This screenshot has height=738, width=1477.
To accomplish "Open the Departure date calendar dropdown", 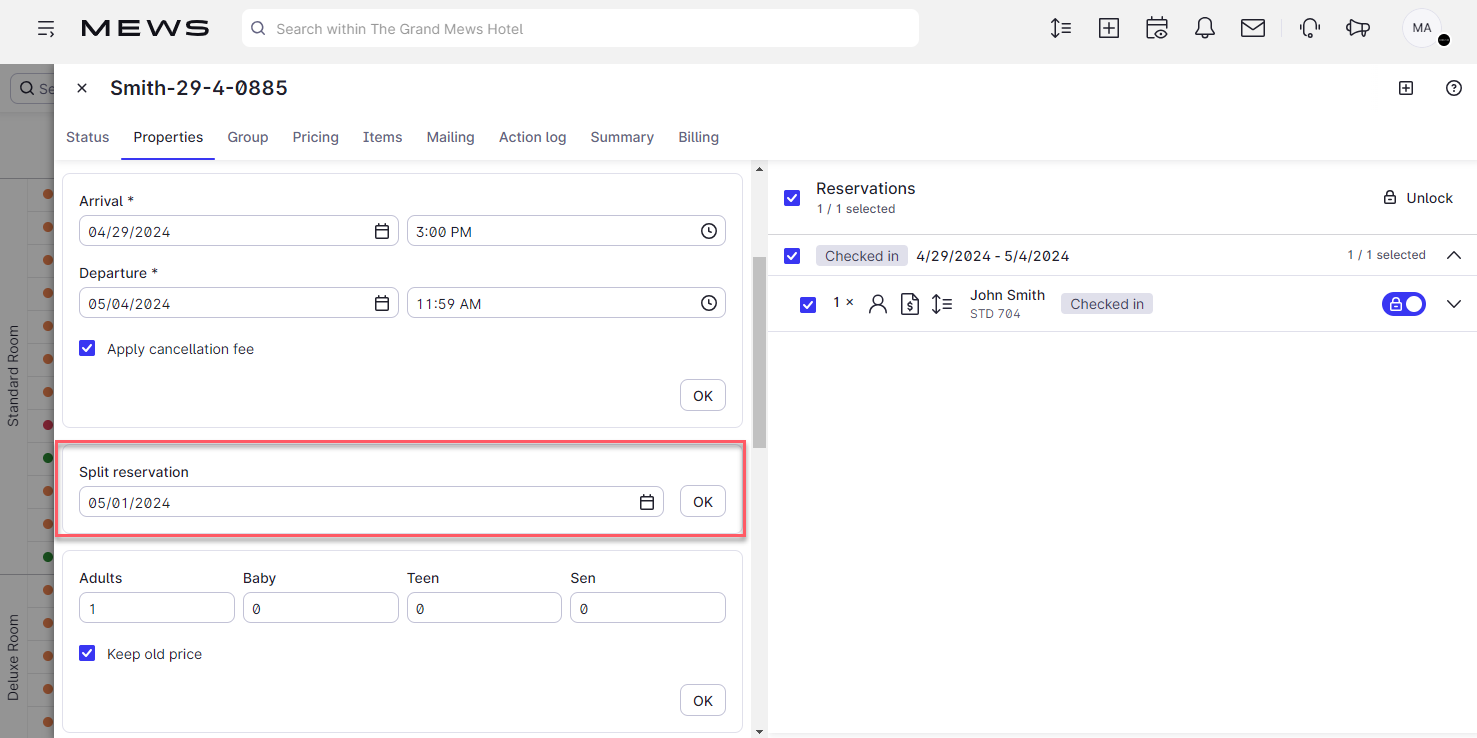I will tap(381, 303).
